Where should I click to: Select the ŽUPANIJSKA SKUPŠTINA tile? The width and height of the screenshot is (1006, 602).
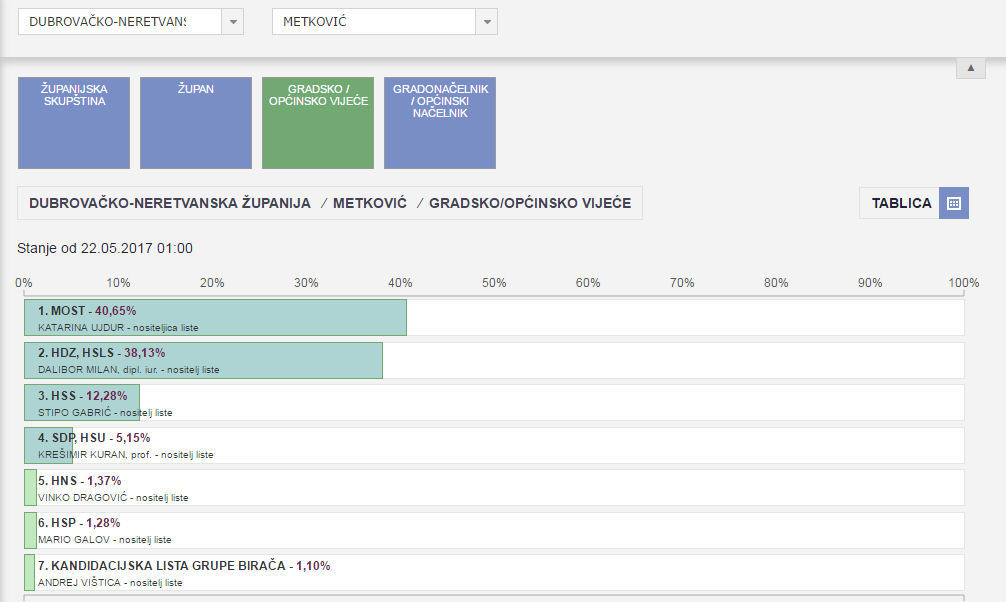tap(74, 123)
